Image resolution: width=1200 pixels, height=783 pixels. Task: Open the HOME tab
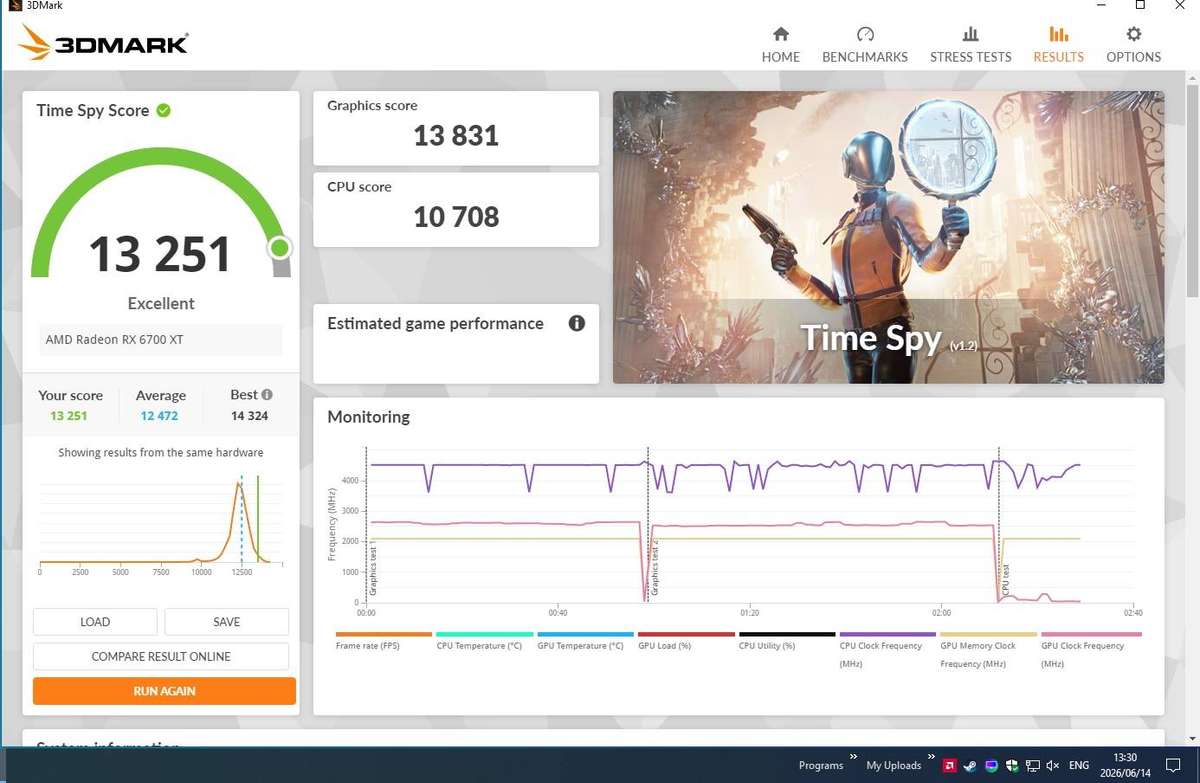pyautogui.click(x=780, y=45)
